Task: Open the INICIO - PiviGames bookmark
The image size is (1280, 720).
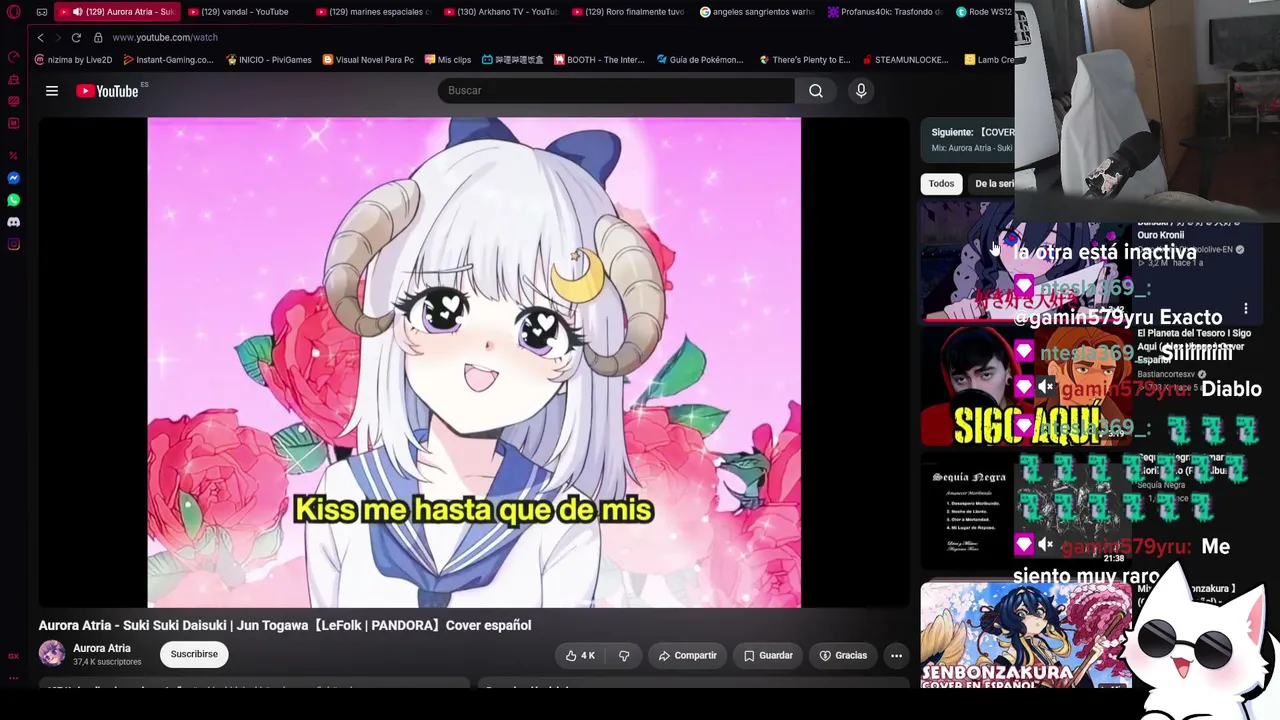Action: [x=269, y=60]
